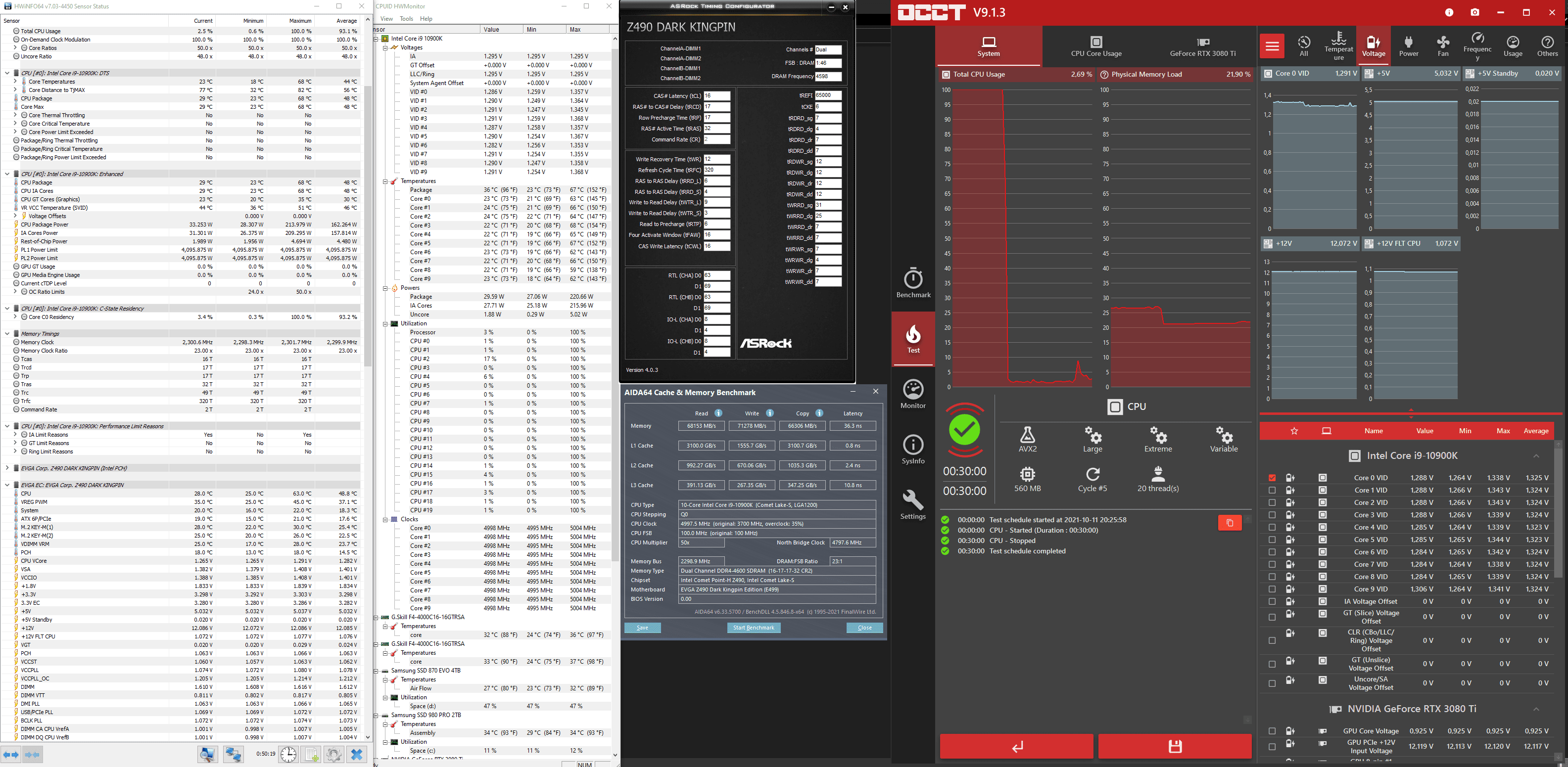Viewport: 1568px width, 767px height.
Task: Click the 560 MB memory option
Action: click(x=1028, y=479)
